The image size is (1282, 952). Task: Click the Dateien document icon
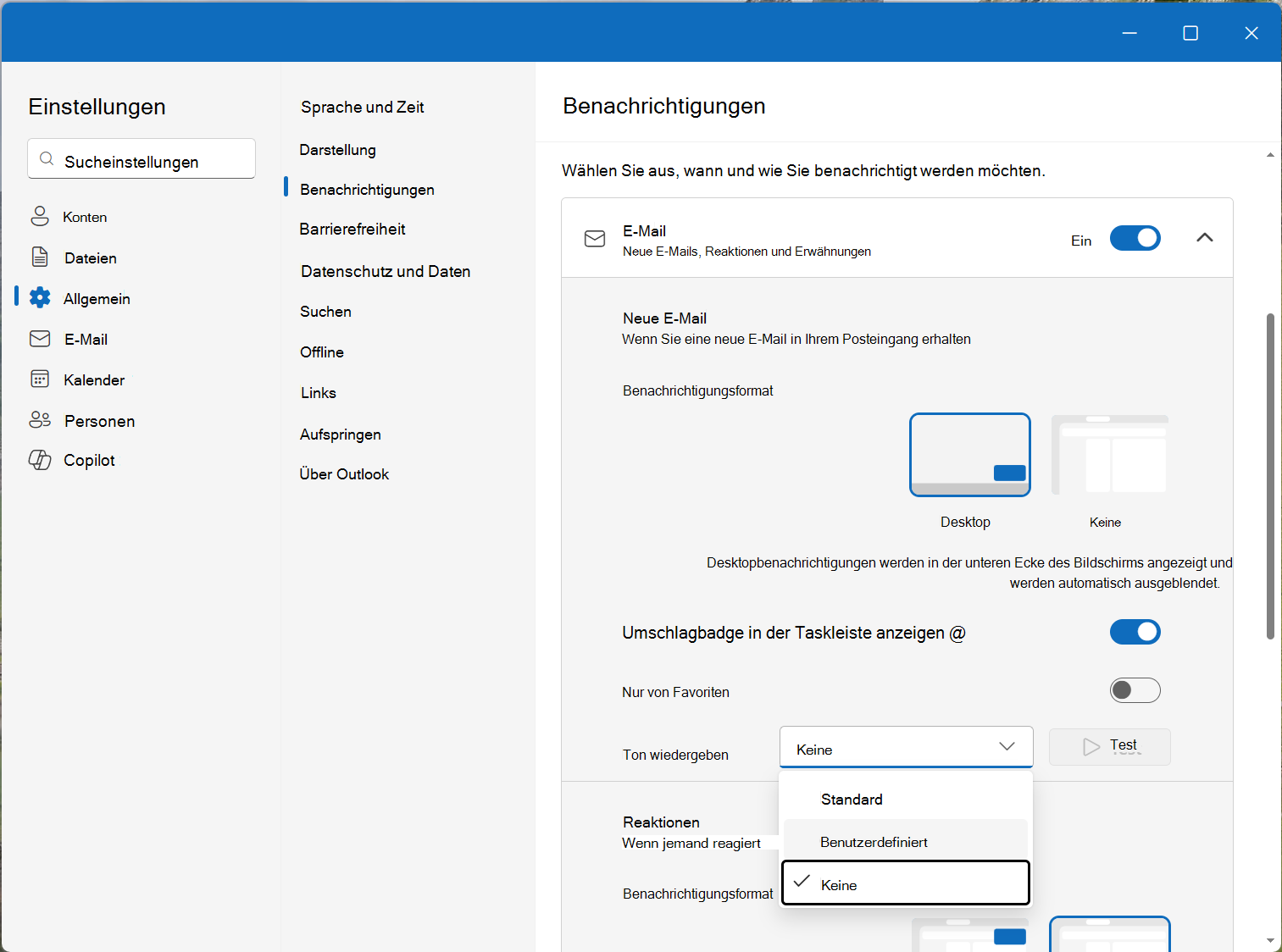tap(40, 257)
